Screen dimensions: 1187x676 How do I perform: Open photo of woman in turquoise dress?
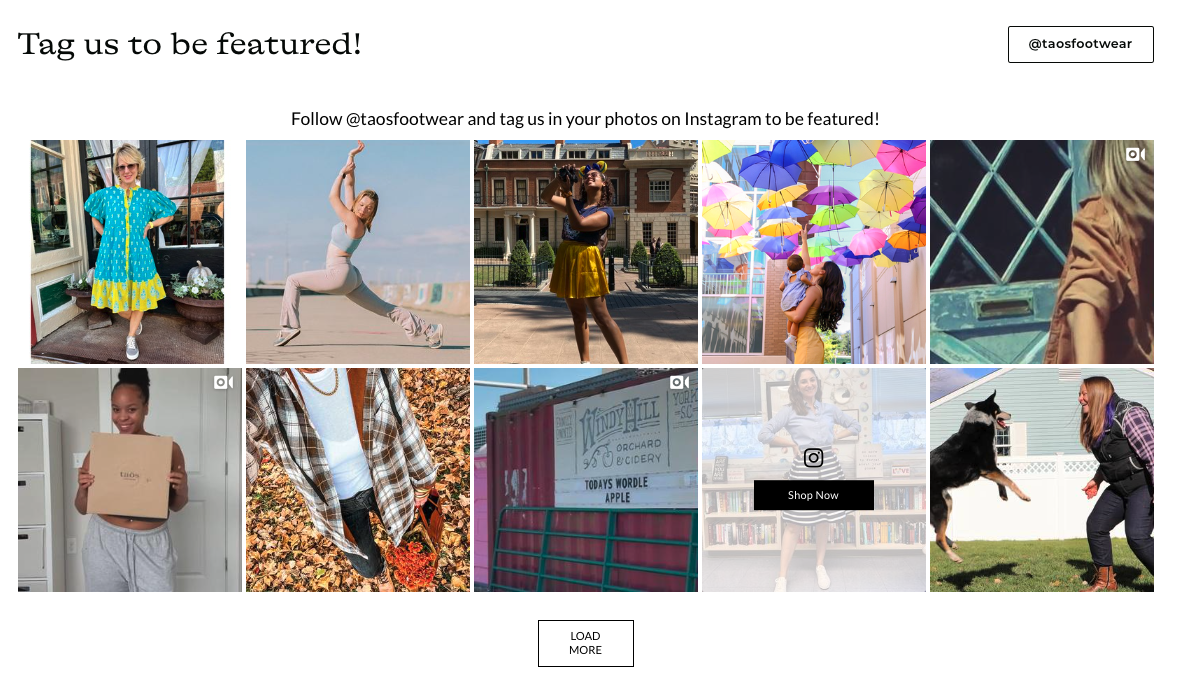pos(127,252)
